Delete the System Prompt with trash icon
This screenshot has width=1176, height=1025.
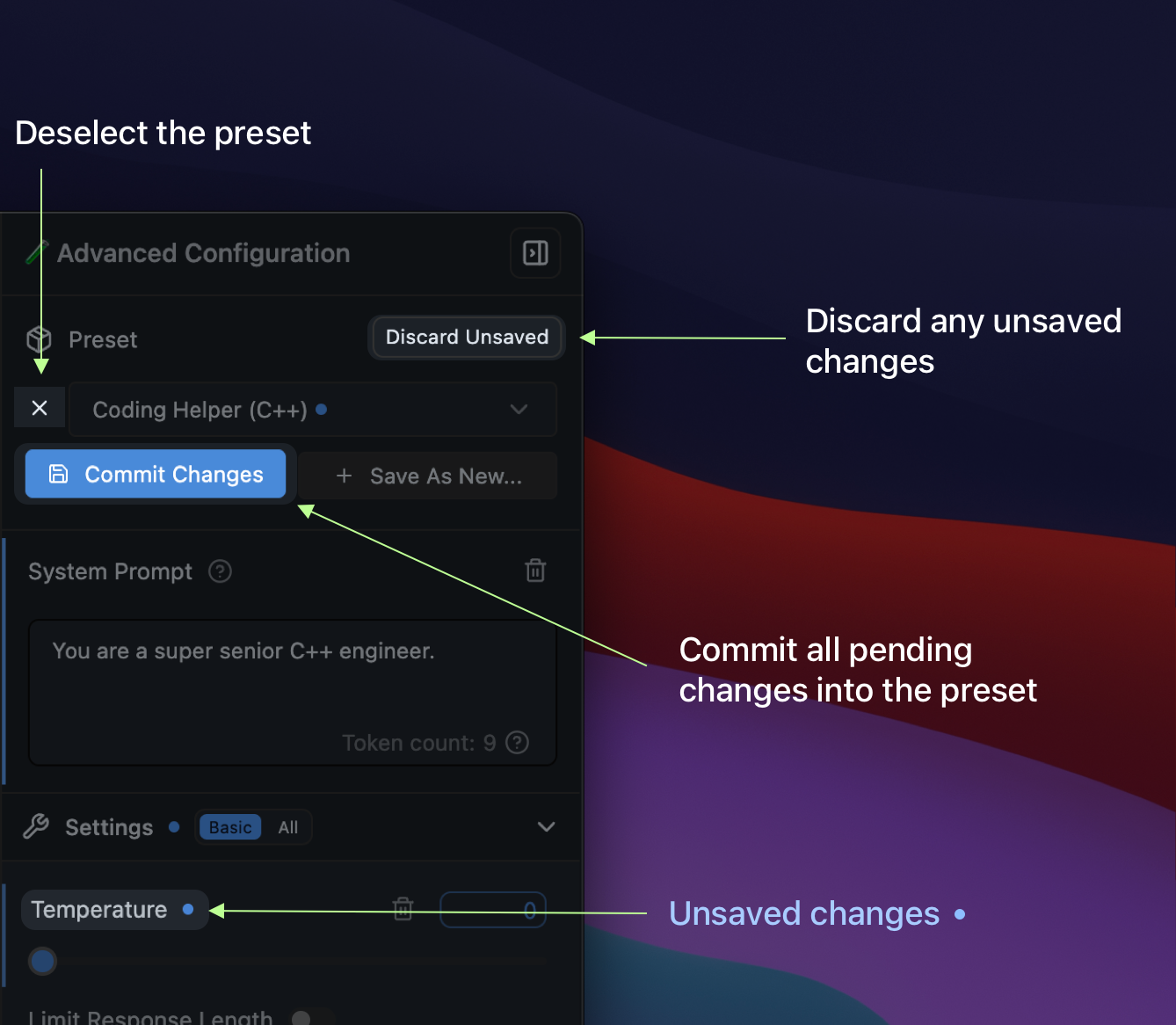[535, 571]
